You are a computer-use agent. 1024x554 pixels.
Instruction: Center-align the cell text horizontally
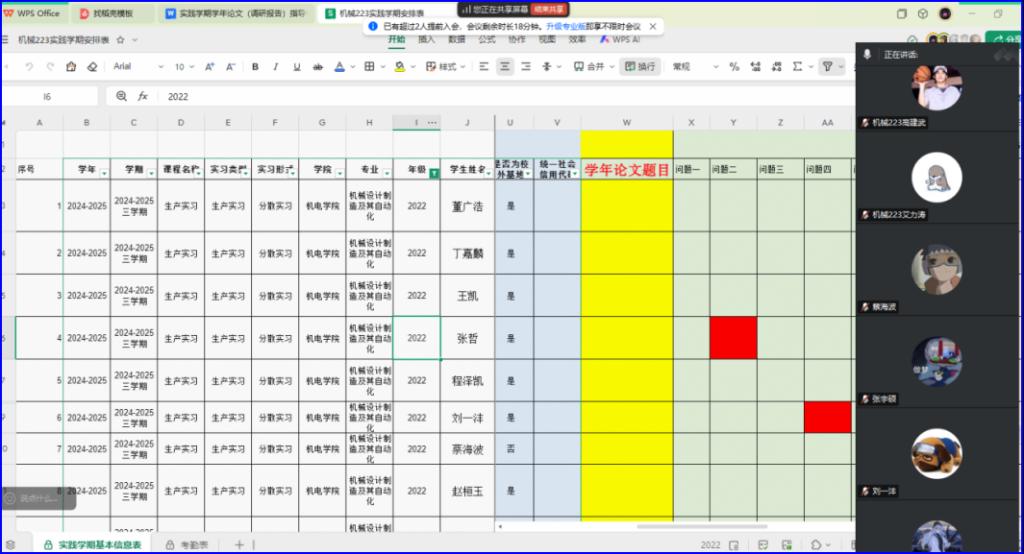coord(504,67)
